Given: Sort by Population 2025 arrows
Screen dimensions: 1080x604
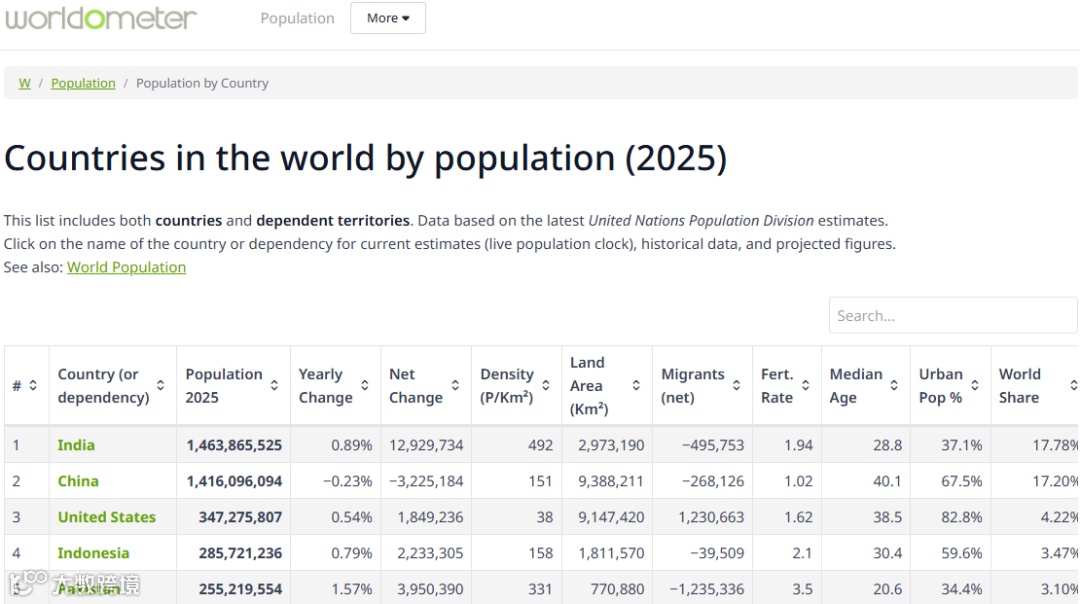Looking at the screenshot, I should [274, 386].
